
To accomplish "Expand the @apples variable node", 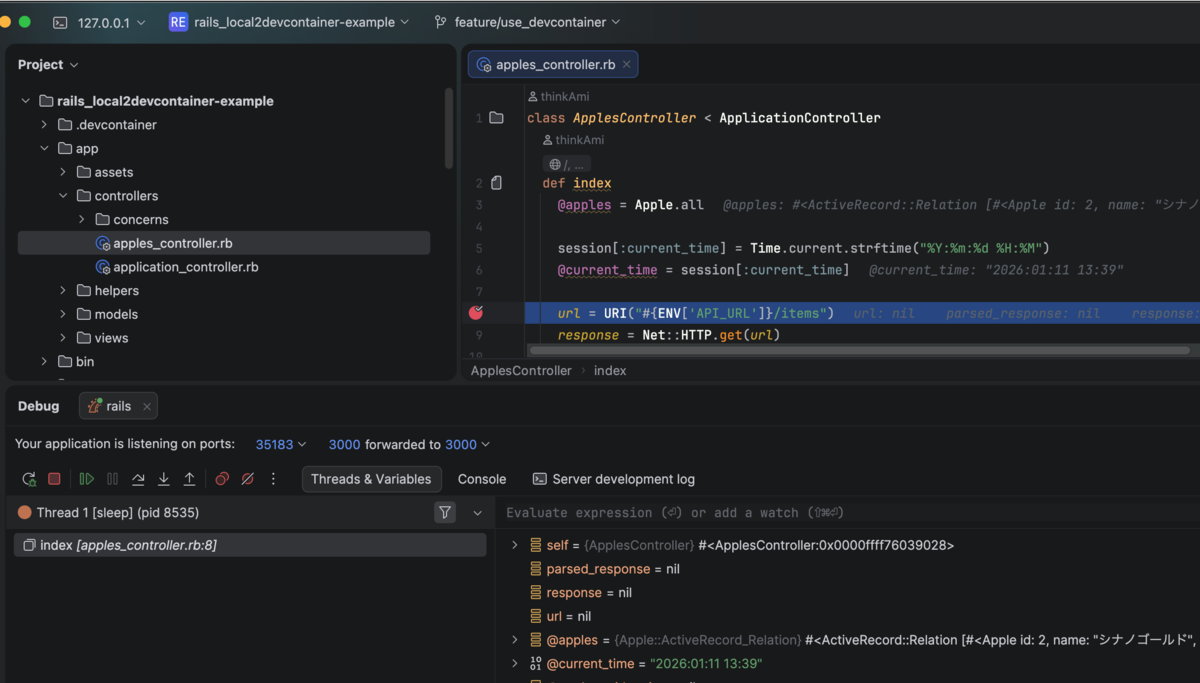I will click(x=515, y=640).
